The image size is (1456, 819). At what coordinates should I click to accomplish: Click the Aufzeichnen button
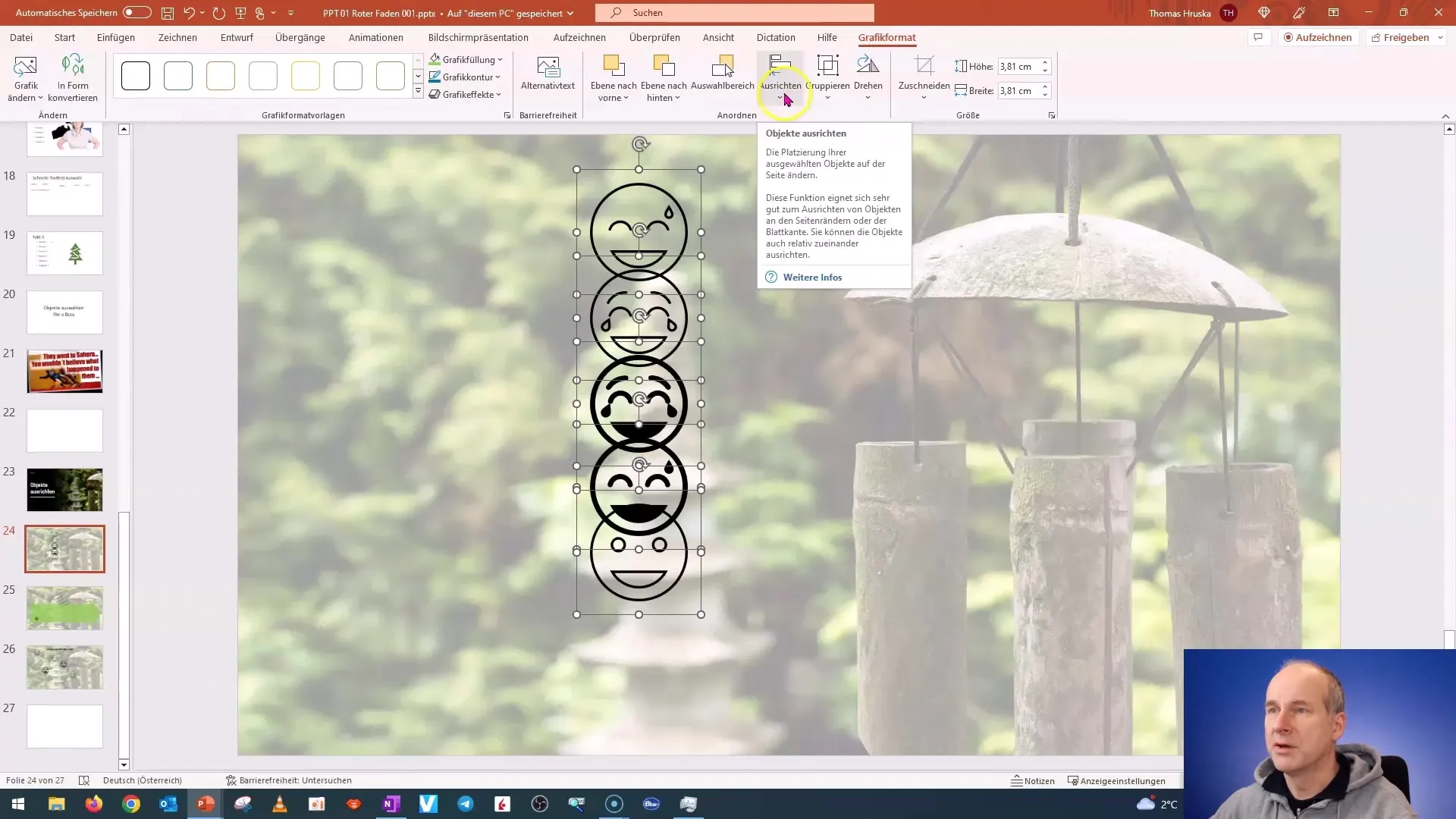pyautogui.click(x=1318, y=37)
